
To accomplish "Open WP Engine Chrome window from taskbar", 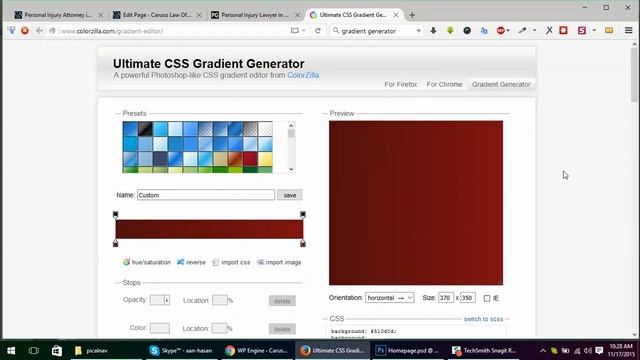I will coord(257,350).
